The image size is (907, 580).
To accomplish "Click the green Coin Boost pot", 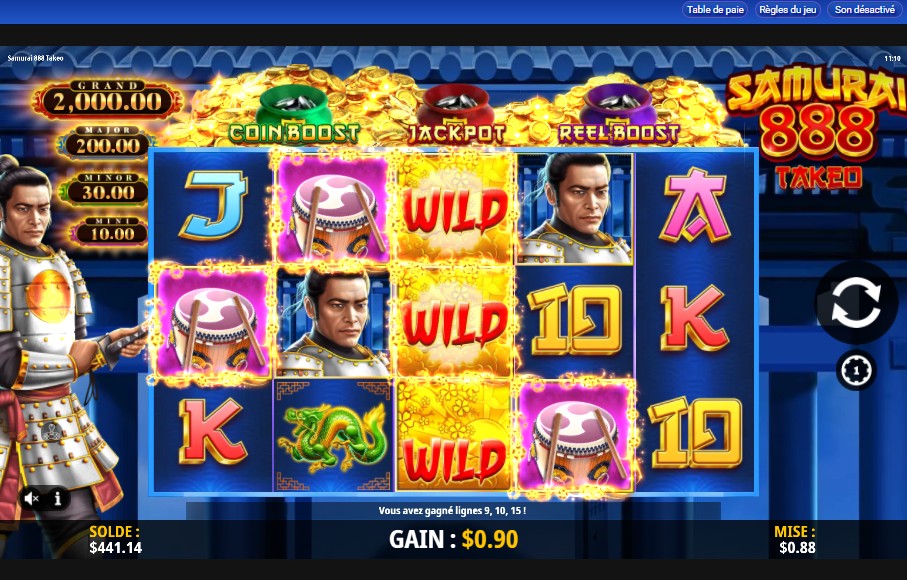I will coord(294,106).
